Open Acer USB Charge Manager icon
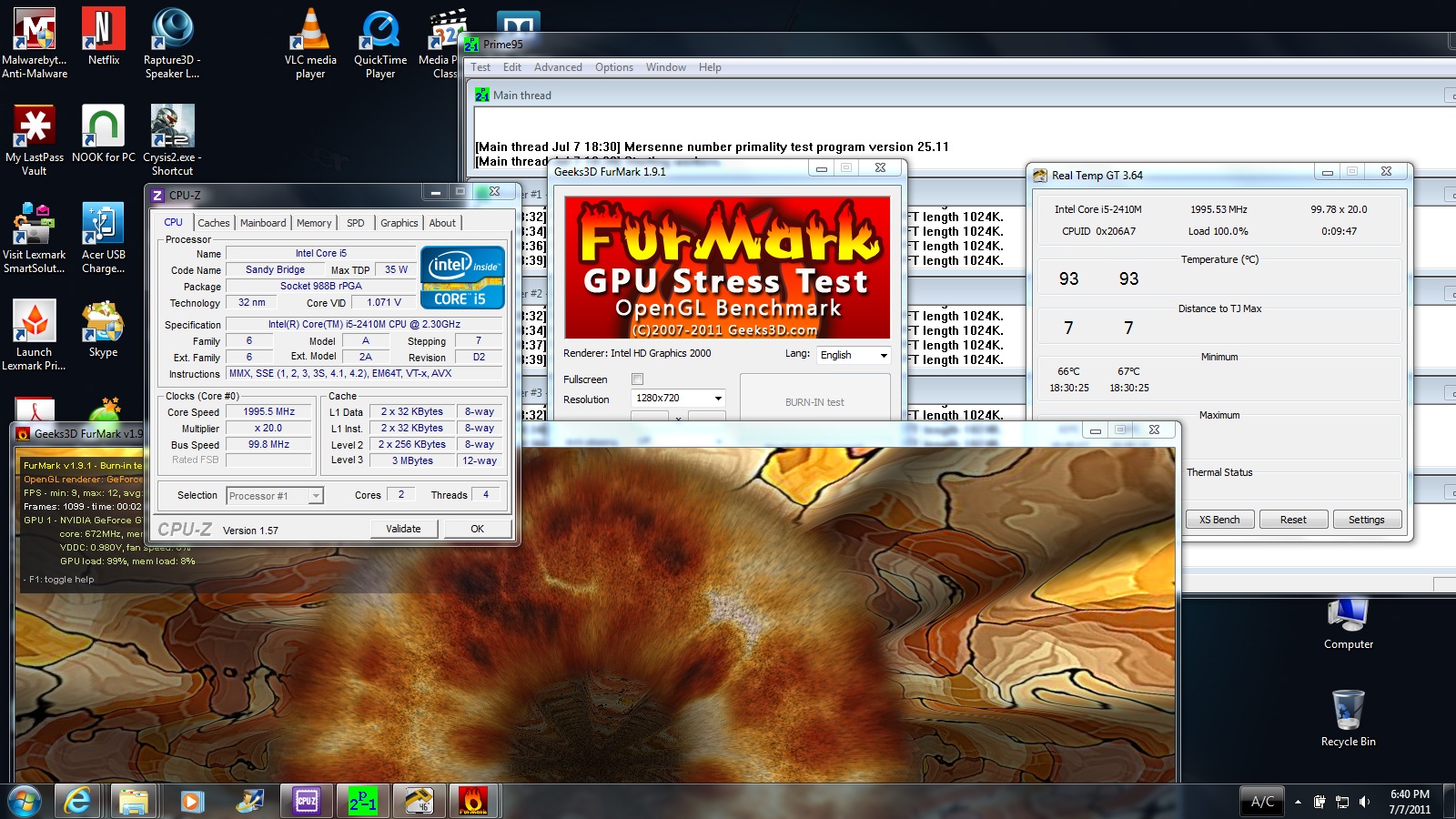 pyautogui.click(x=104, y=237)
